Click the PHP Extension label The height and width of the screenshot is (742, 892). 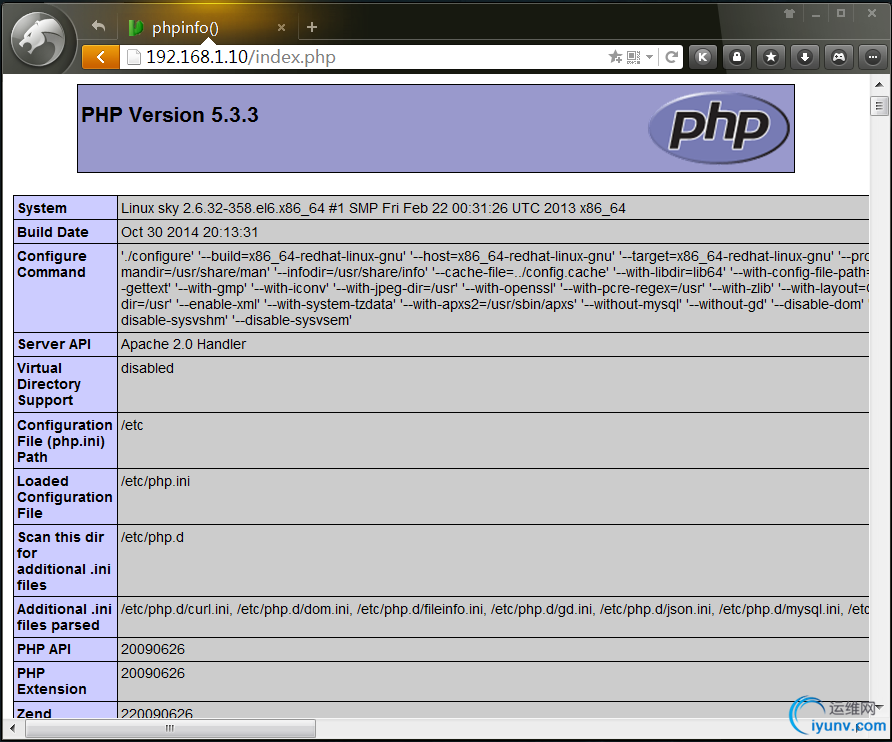pyautogui.click(x=52, y=681)
